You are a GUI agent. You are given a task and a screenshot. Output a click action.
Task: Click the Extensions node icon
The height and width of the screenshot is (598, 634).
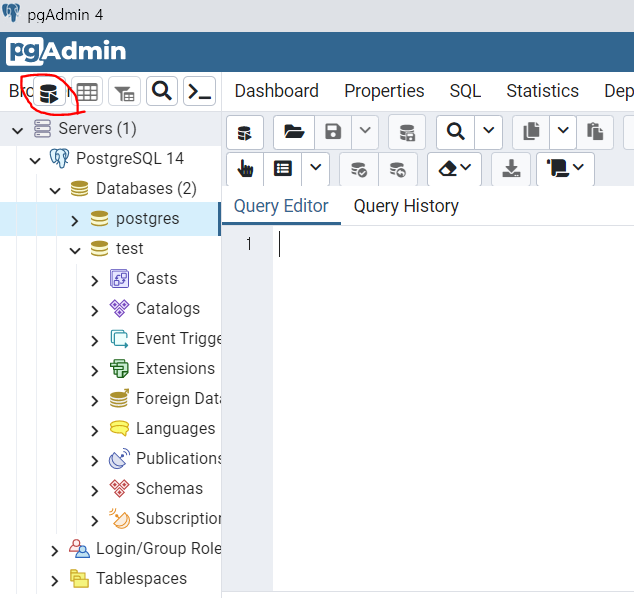click(x=119, y=368)
